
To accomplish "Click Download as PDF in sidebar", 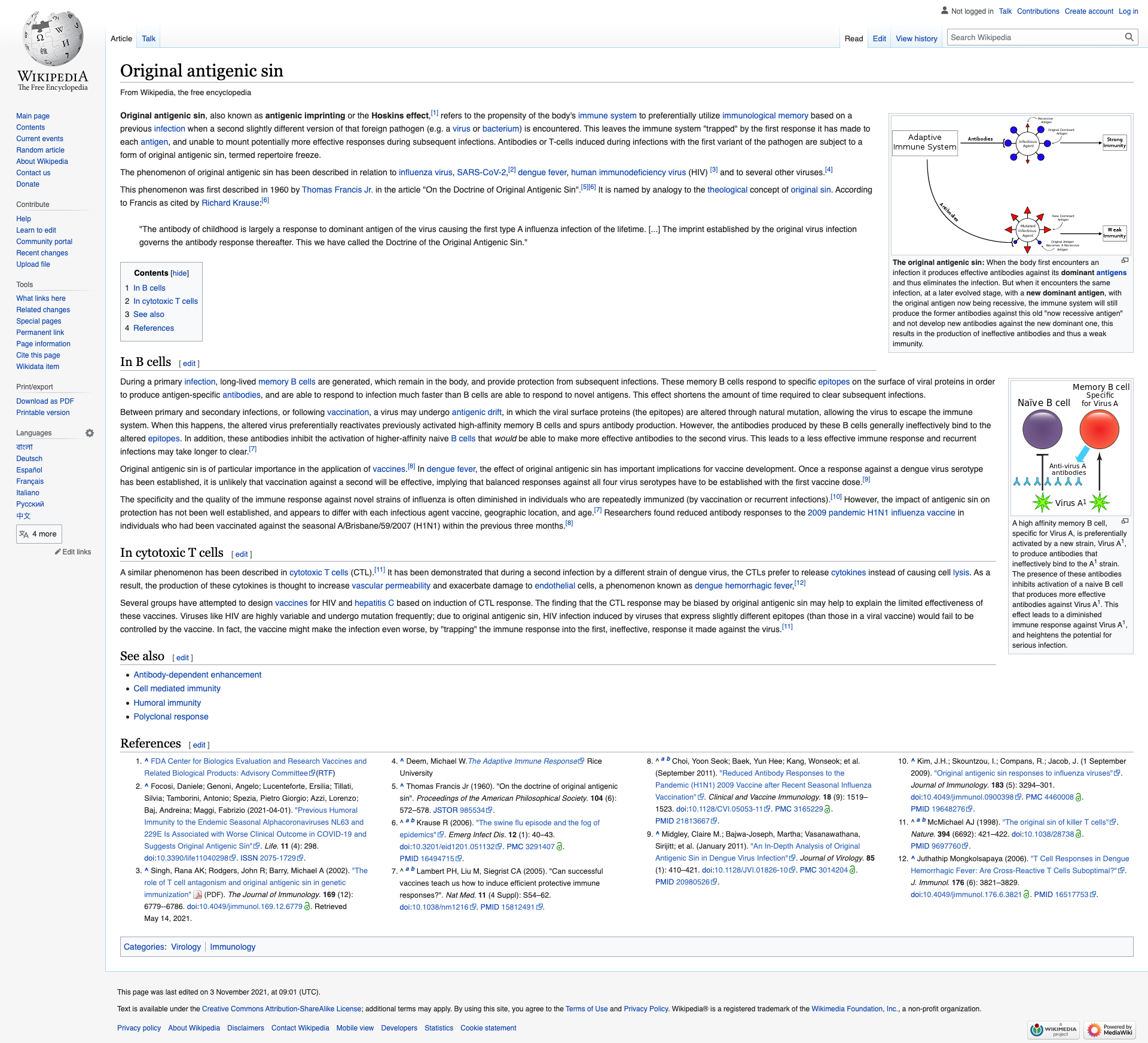I will pyautogui.click(x=45, y=401).
